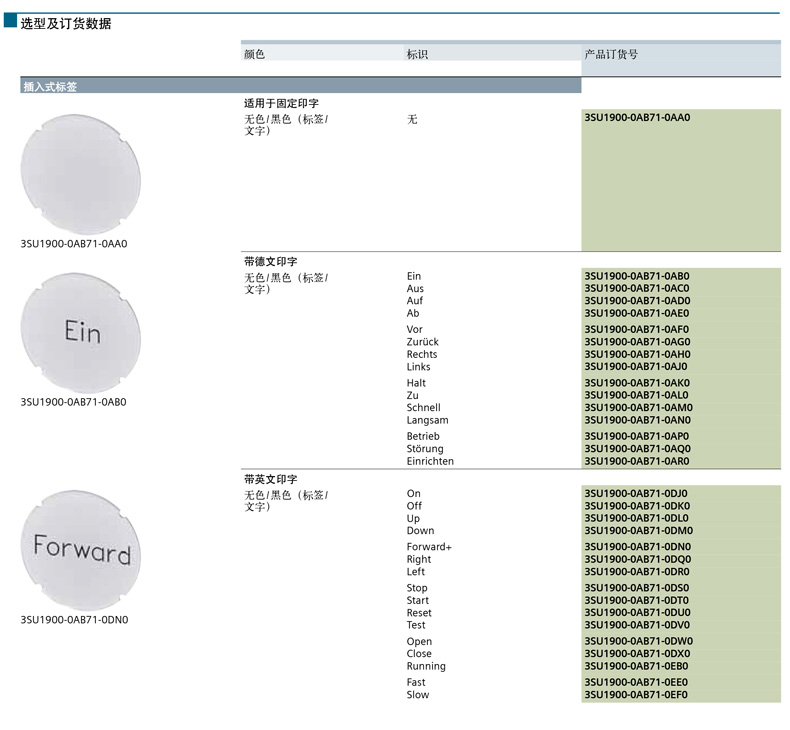Image resolution: width=790 pixels, height=730 pixels.
Task: Select the 产品订货号 column header
Action: coord(611,55)
